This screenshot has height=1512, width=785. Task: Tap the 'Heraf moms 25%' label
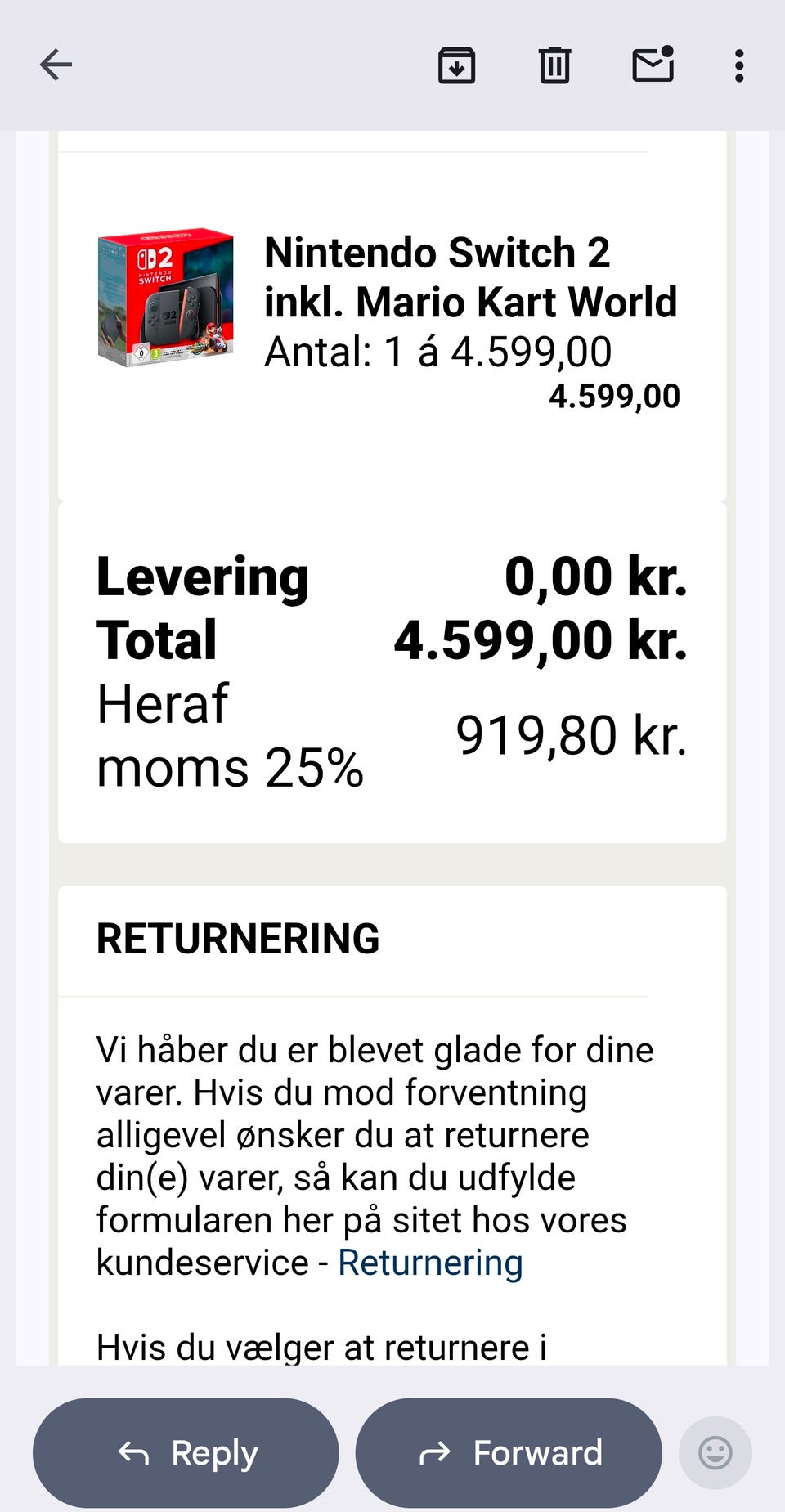[x=230, y=736]
